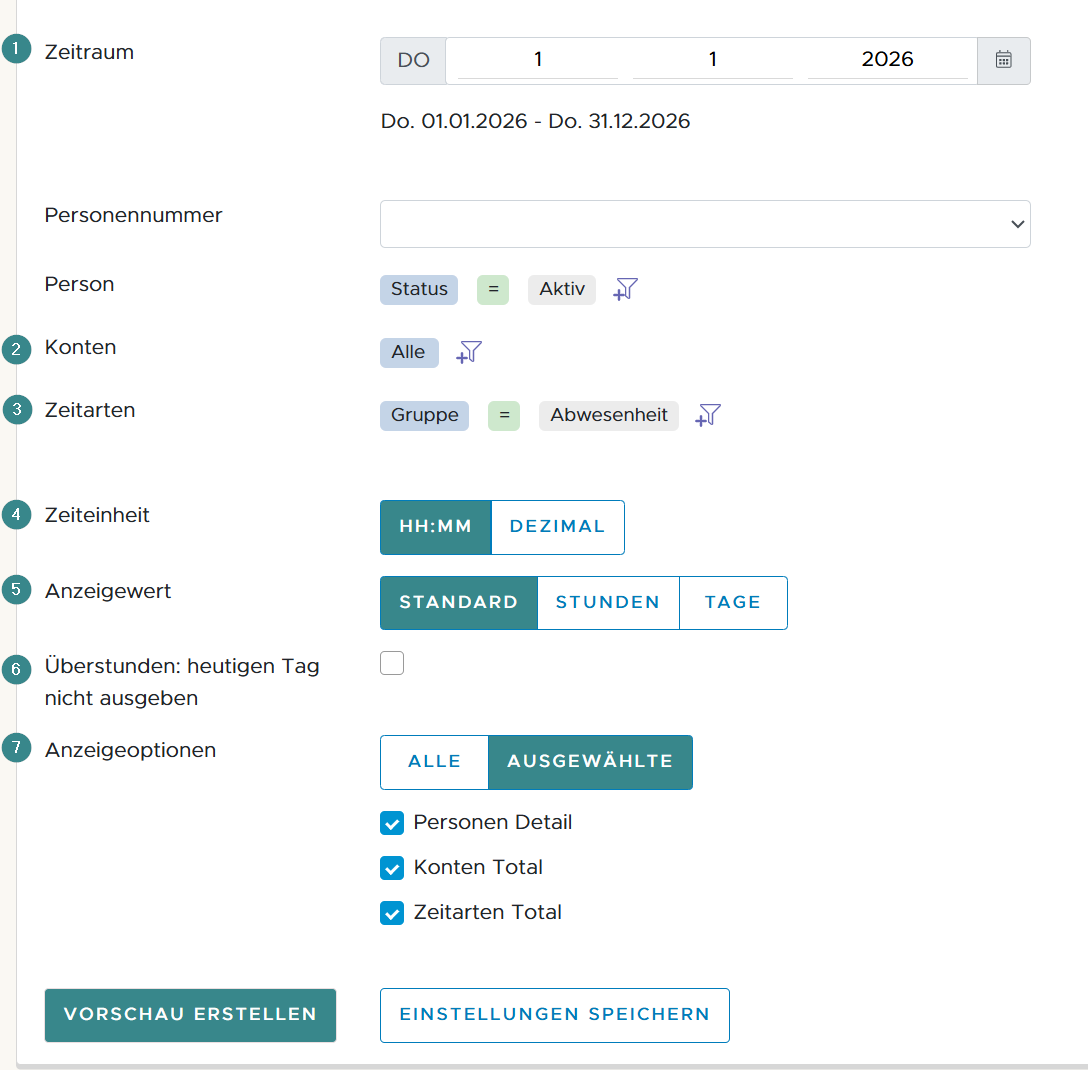This screenshot has width=1088, height=1070.
Task: Add a filter to the Konten row
Action: click(469, 352)
